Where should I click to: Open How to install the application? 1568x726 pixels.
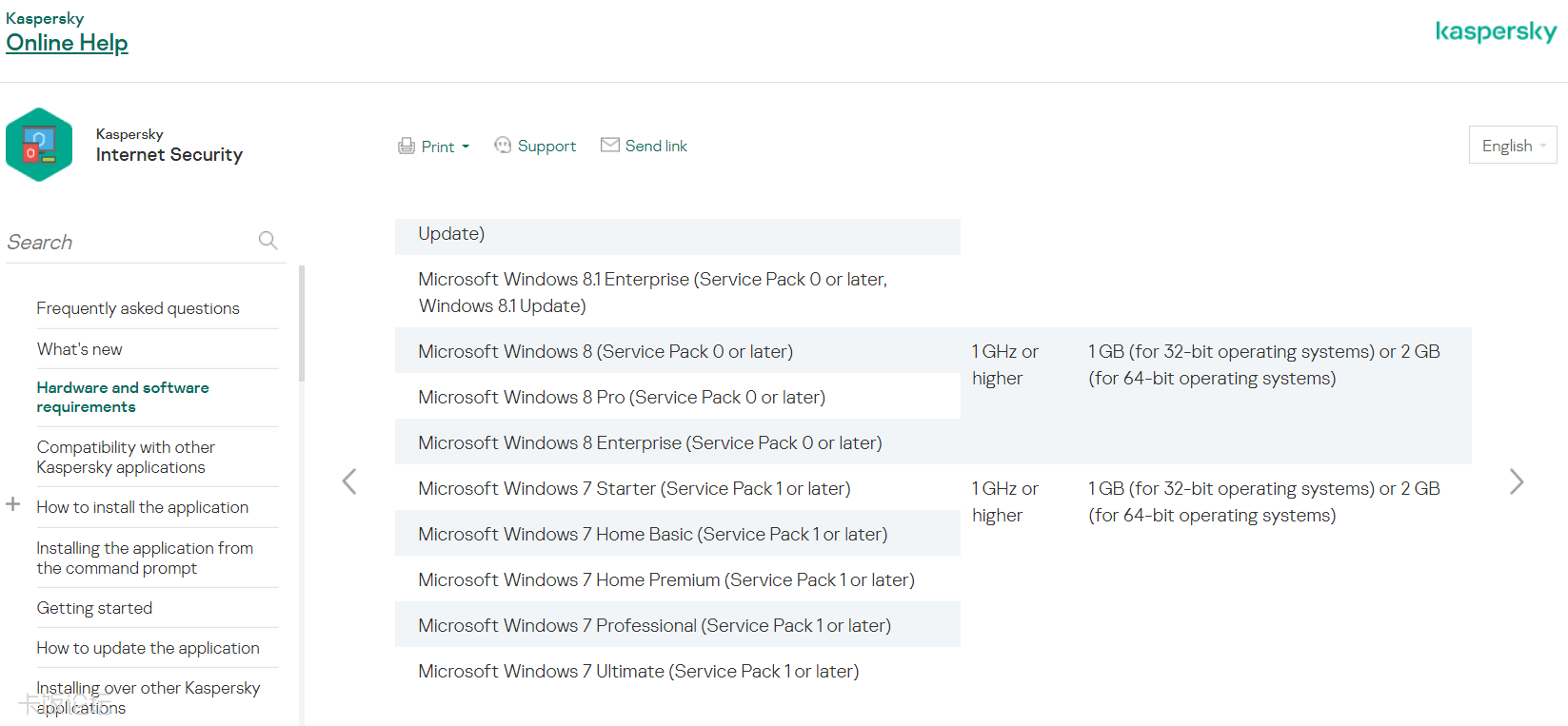click(143, 507)
